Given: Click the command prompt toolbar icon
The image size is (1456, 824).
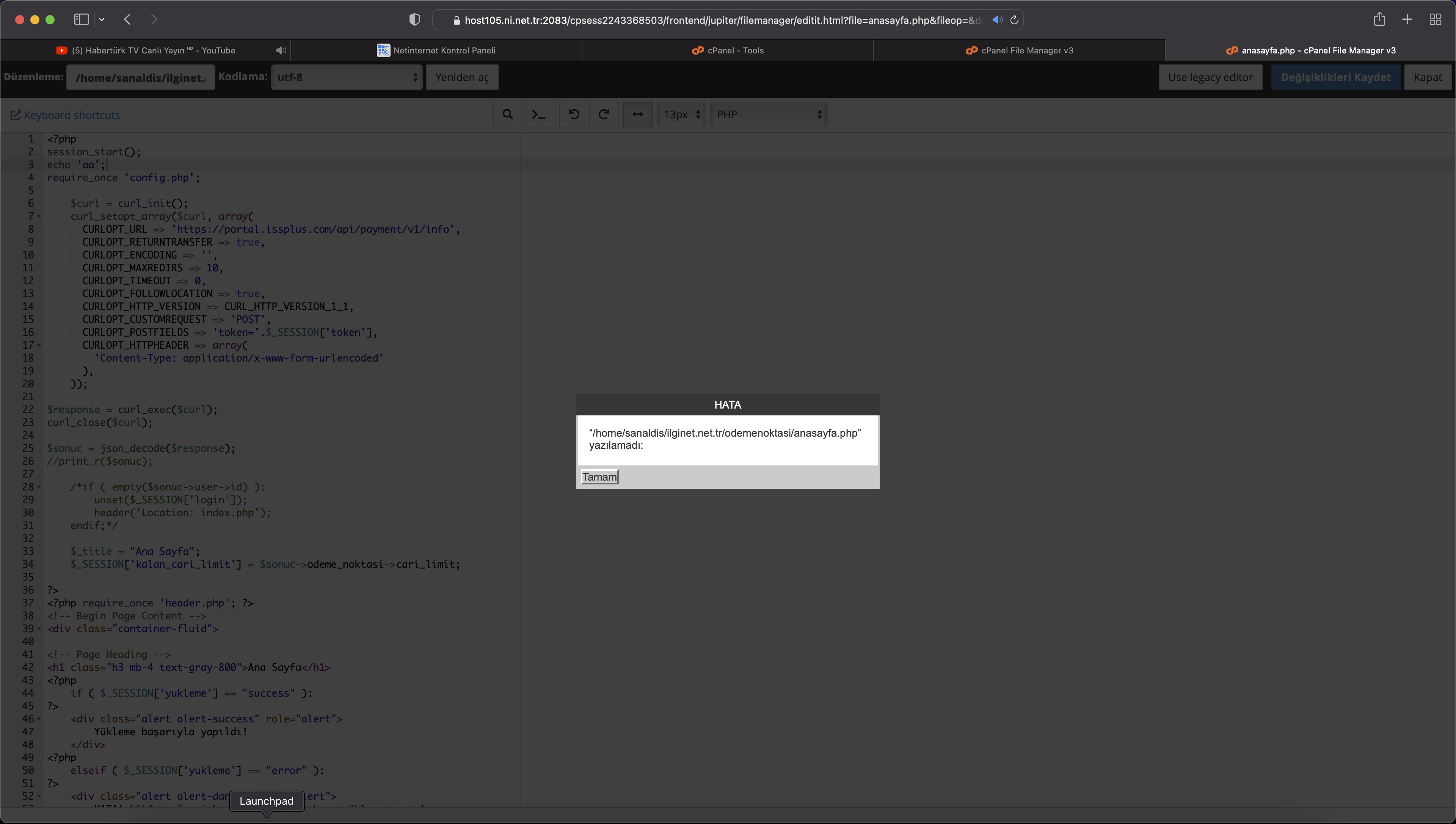Looking at the screenshot, I should point(538,114).
